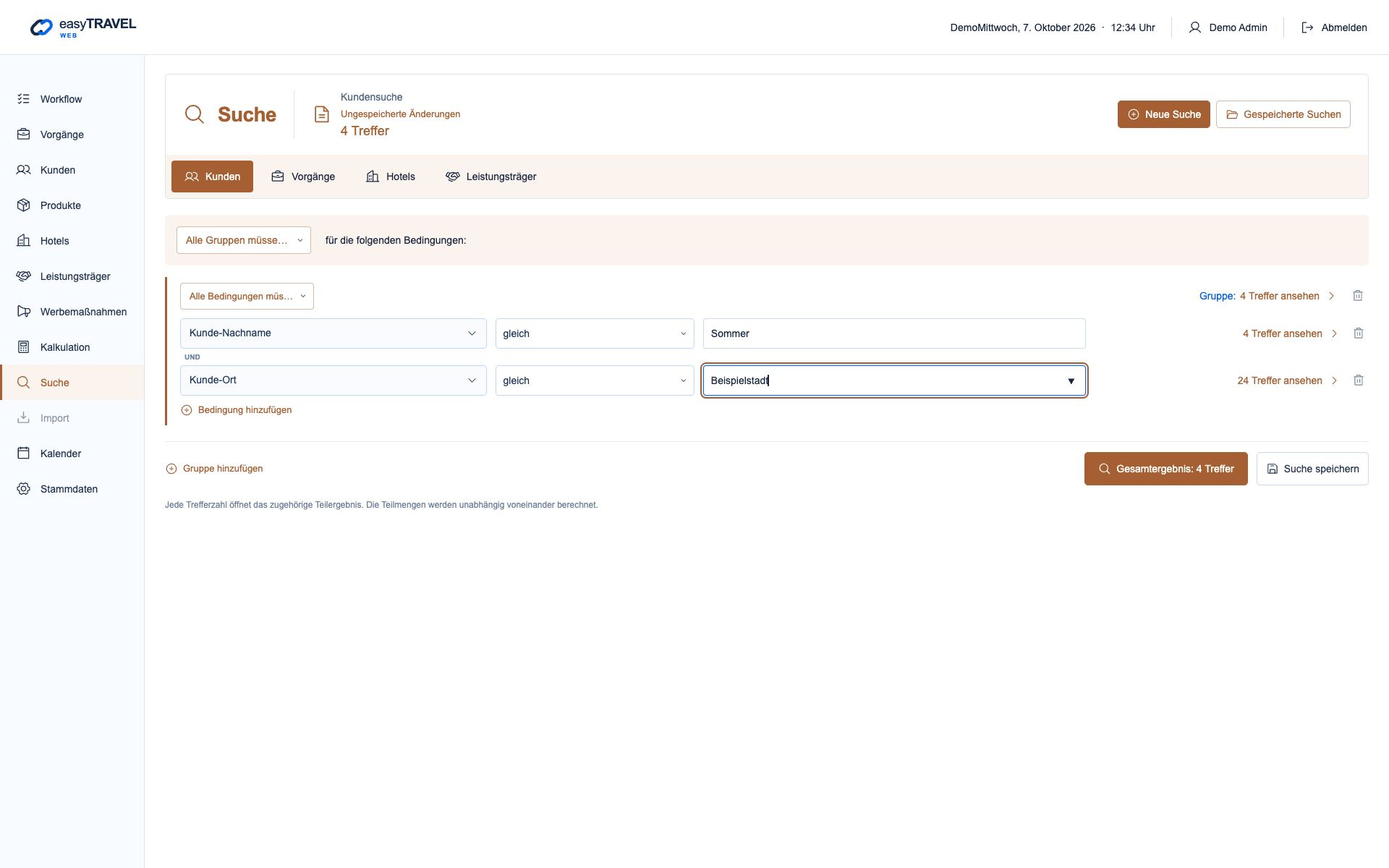Open the Kunde-Nachname field dropdown

333,333
